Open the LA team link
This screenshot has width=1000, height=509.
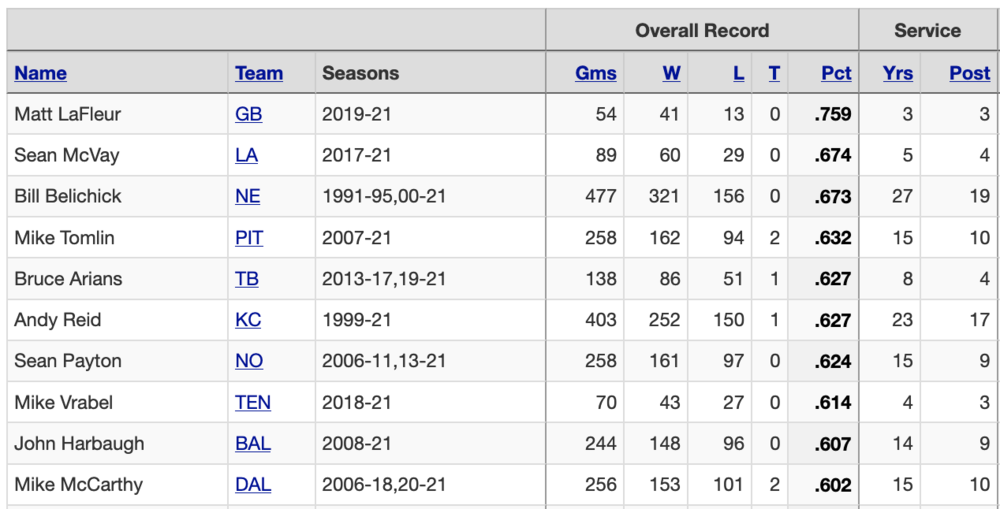247,155
